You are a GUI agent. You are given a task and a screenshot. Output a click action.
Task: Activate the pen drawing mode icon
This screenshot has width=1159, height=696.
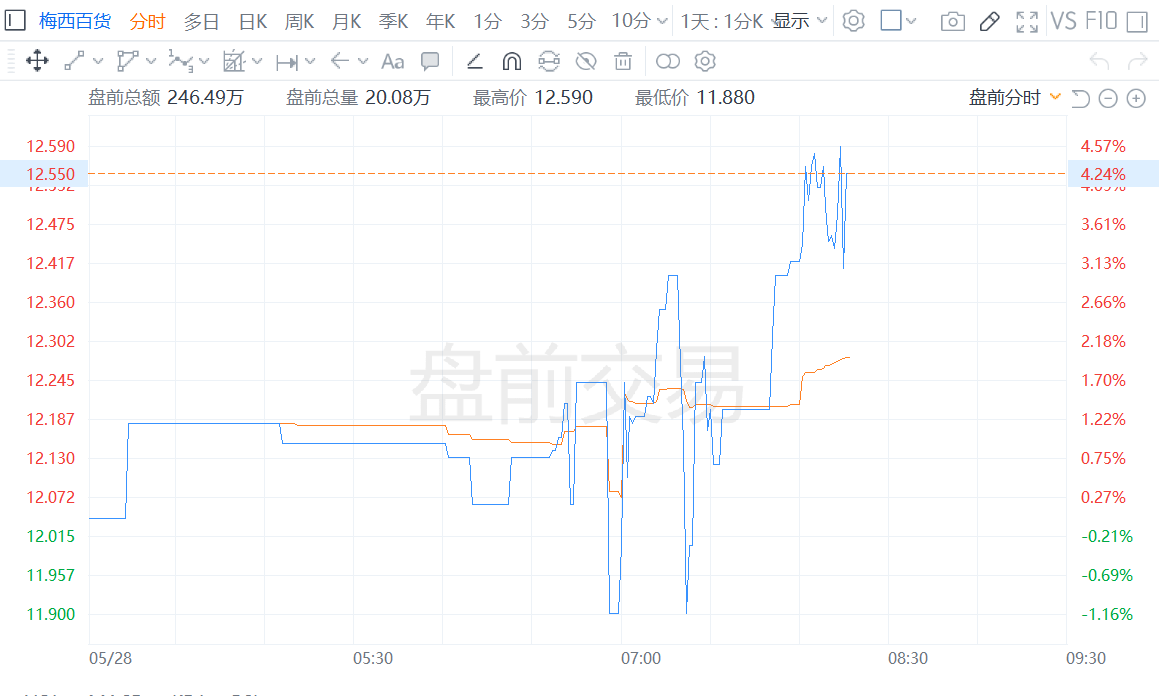tap(990, 21)
